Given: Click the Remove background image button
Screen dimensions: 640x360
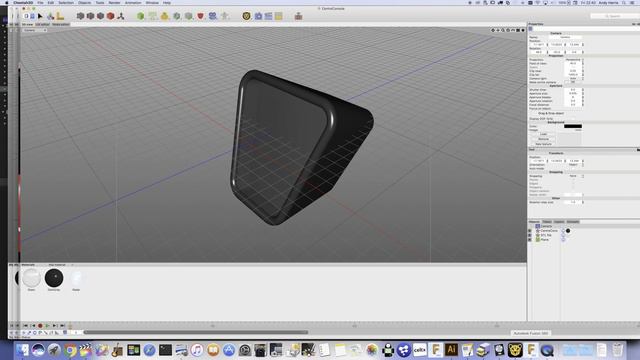Looking at the screenshot, I should click(x=543, y=139).
